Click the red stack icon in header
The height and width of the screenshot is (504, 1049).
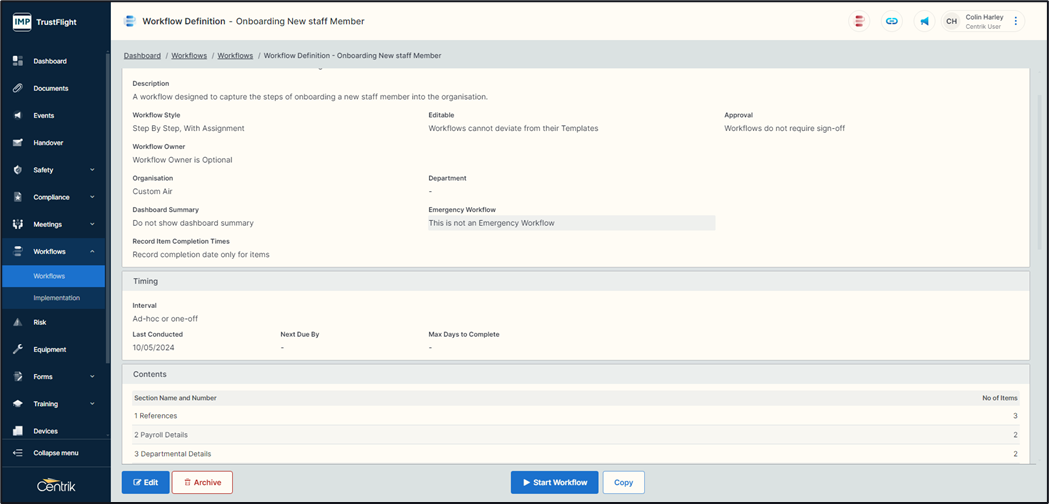click(859, 21)
